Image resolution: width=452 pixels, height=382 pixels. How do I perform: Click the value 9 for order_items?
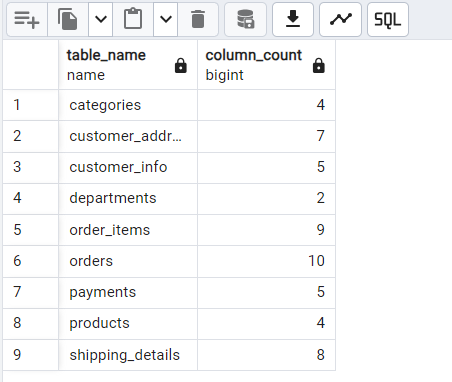(266, 230)
